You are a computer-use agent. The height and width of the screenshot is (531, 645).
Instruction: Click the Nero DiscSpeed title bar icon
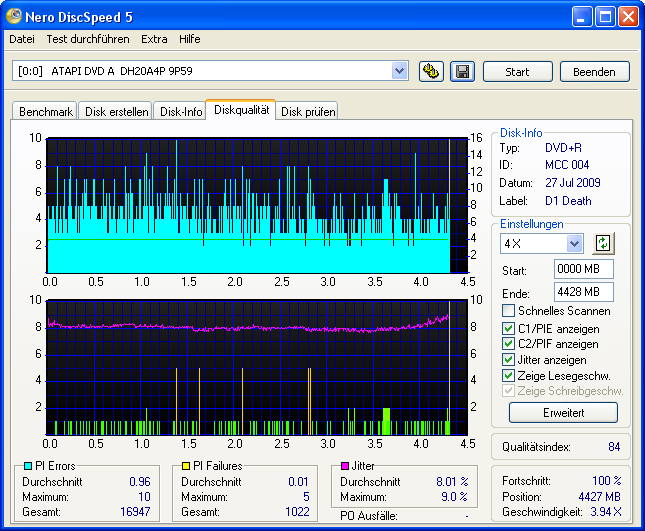[14, 16]
